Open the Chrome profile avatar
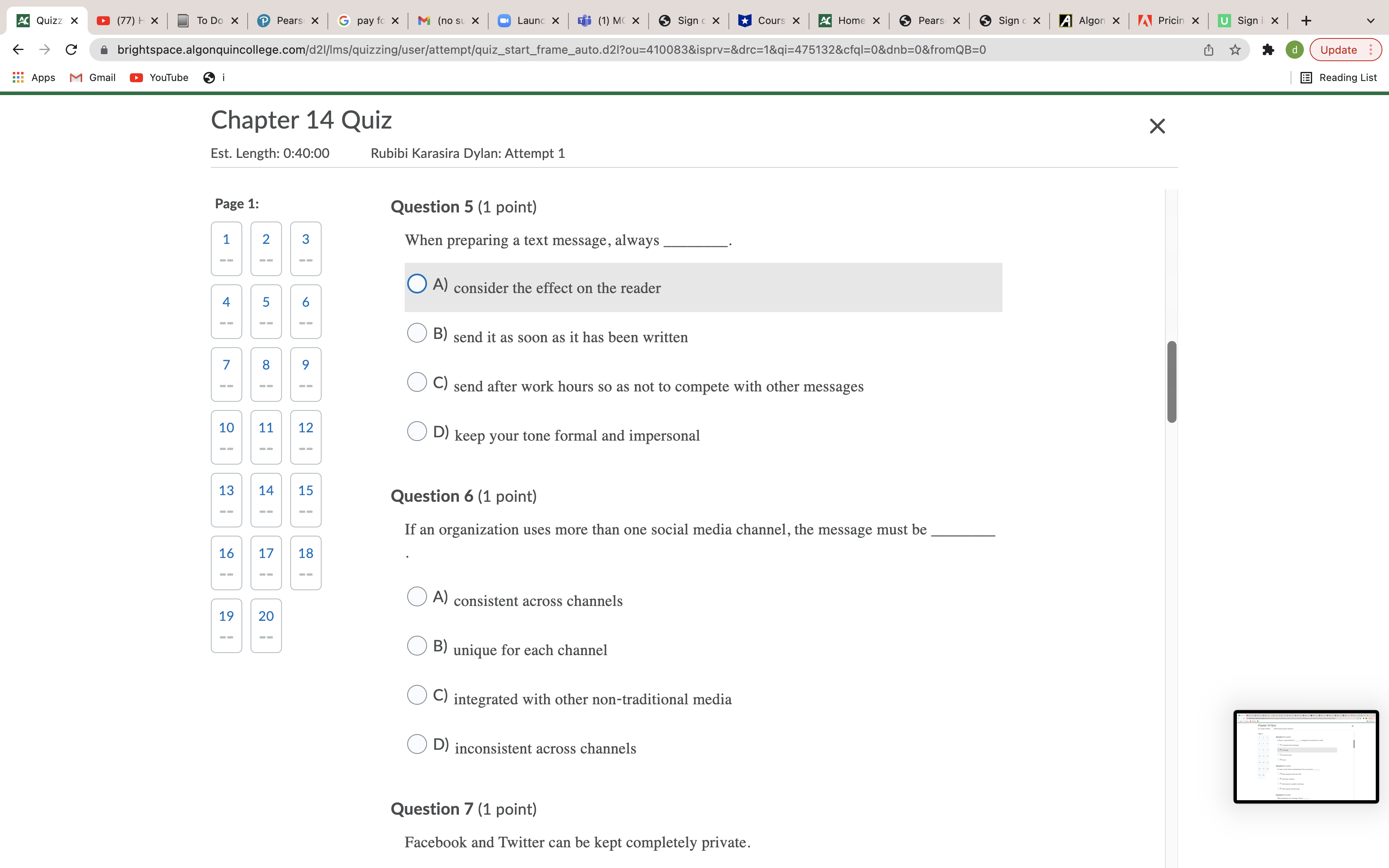The height and width of the screenshot is (868, 1389). click(x=1296, y=49)
